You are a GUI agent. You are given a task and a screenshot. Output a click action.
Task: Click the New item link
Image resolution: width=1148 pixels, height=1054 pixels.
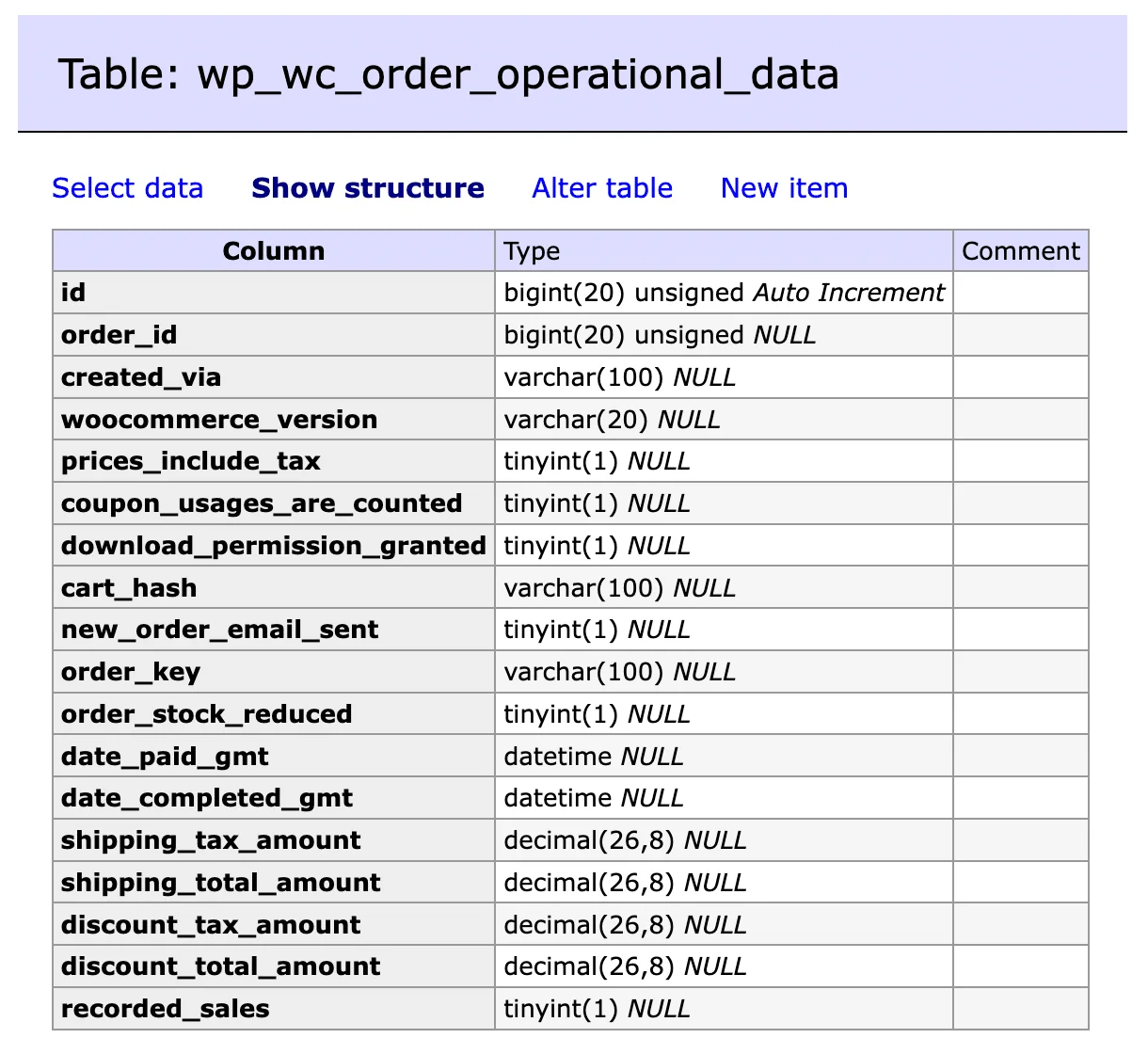(784, 188)
